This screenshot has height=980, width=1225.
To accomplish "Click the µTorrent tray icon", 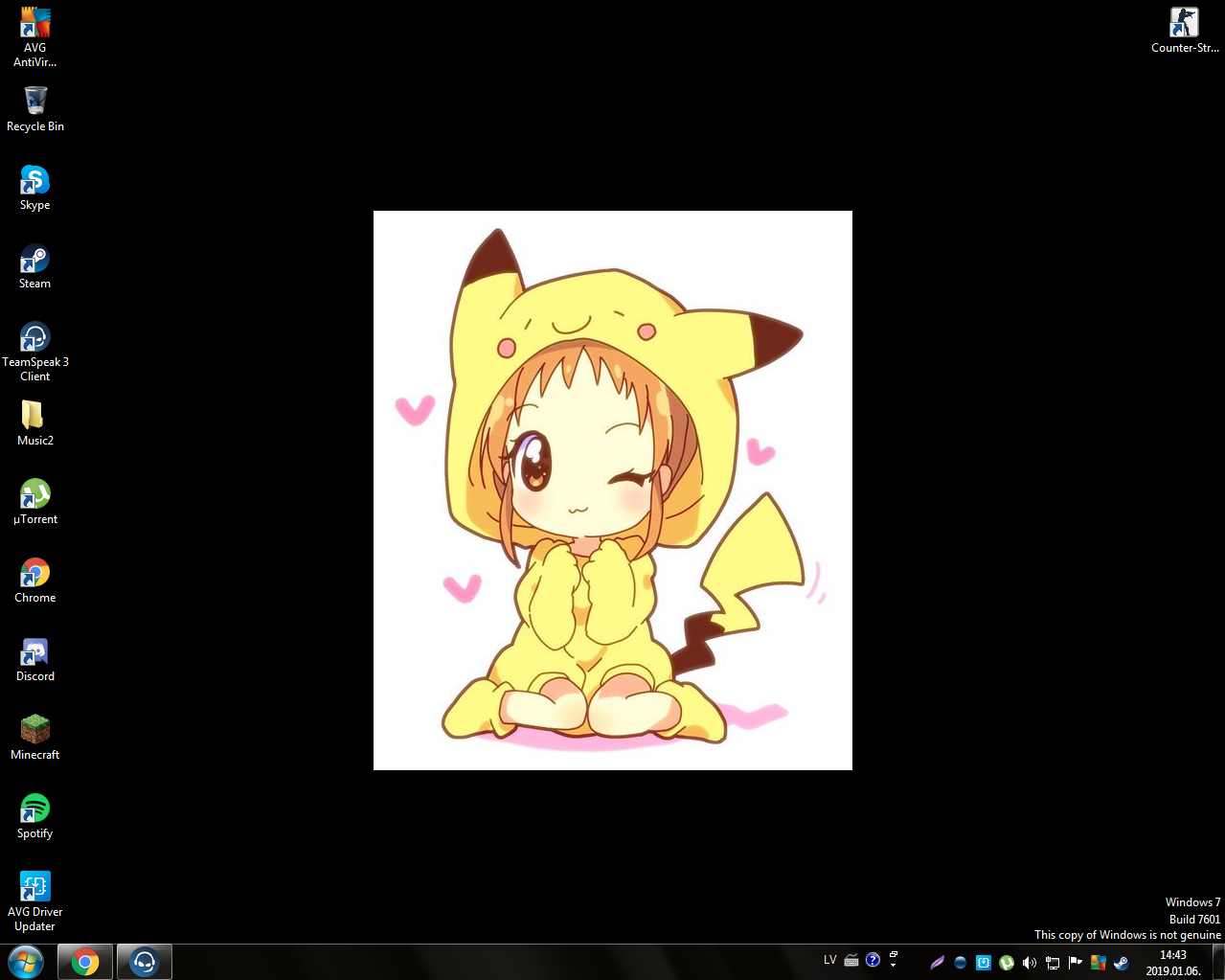I will click(x=1007, y=963).
